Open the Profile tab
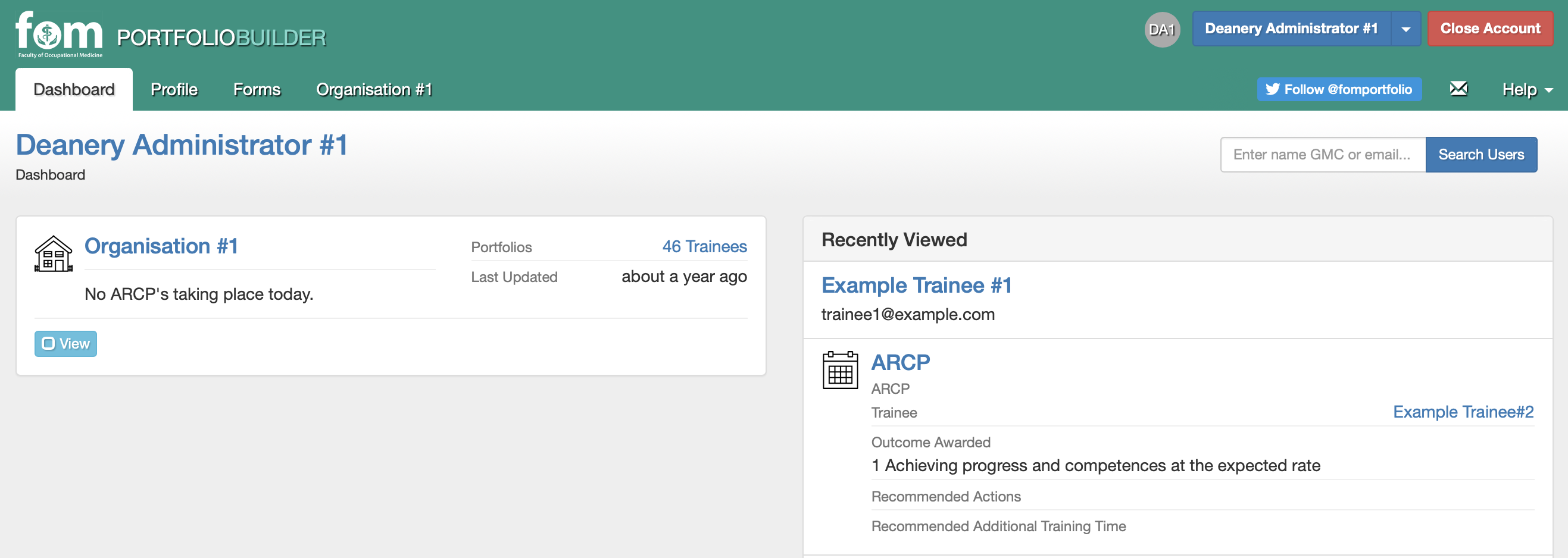Viewport: 1568px width, 558px height. pos(174,89)
